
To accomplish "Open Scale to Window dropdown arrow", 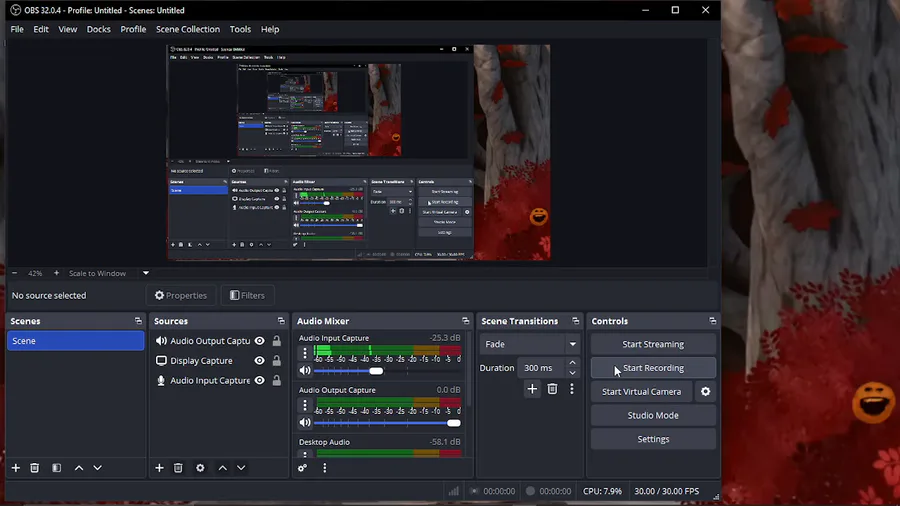I will 146,273.
